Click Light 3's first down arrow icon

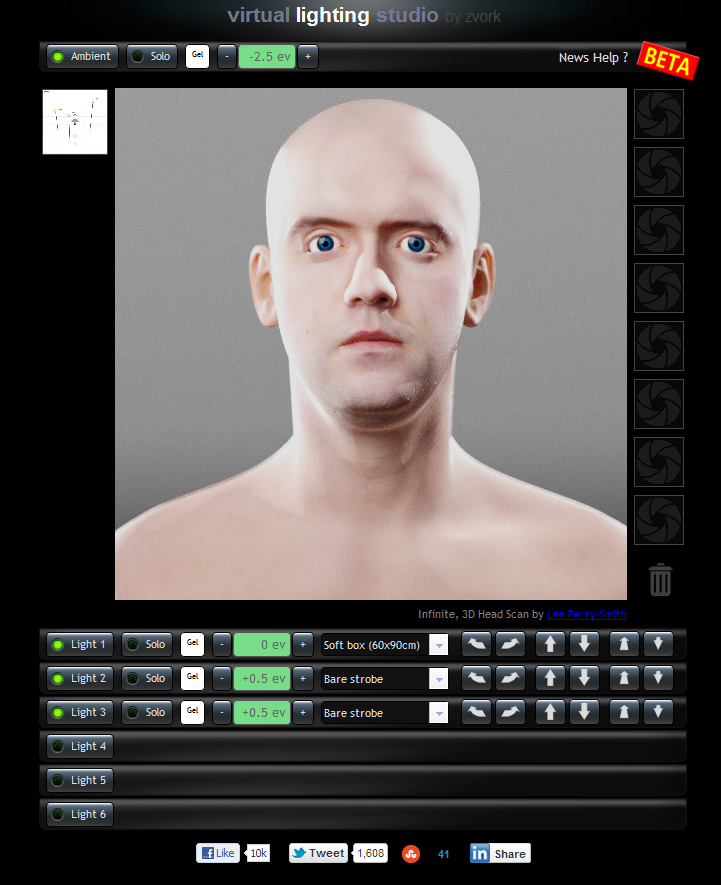584,713
